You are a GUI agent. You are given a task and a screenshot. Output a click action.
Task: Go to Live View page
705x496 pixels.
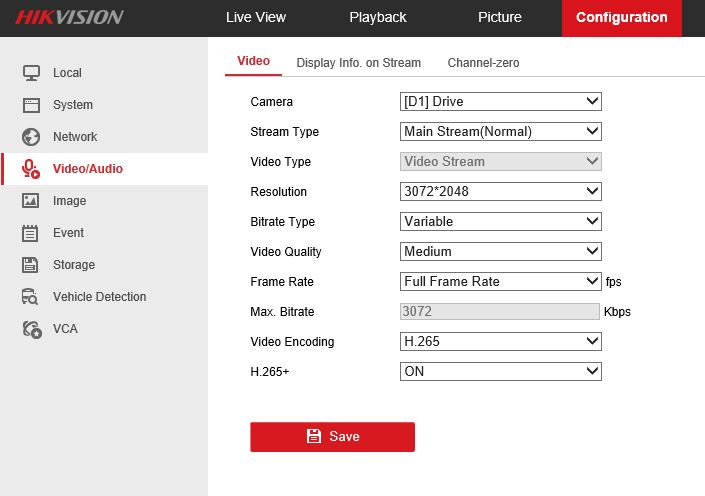(256, 17)
